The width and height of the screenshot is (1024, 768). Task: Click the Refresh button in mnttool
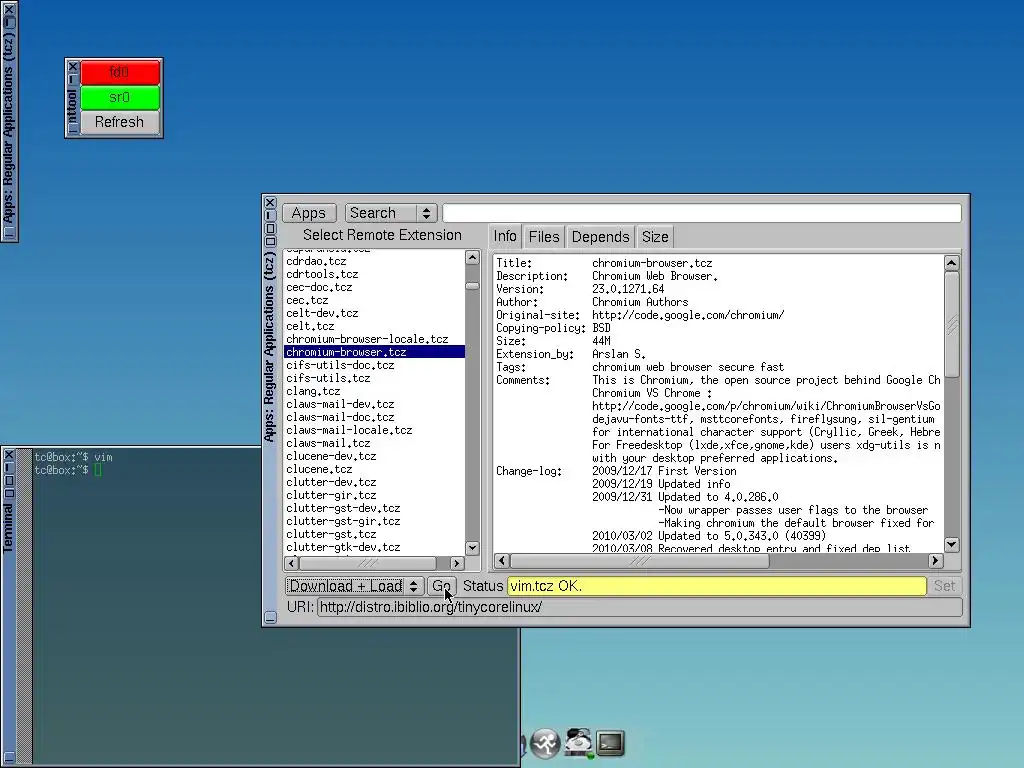point(120,122)
